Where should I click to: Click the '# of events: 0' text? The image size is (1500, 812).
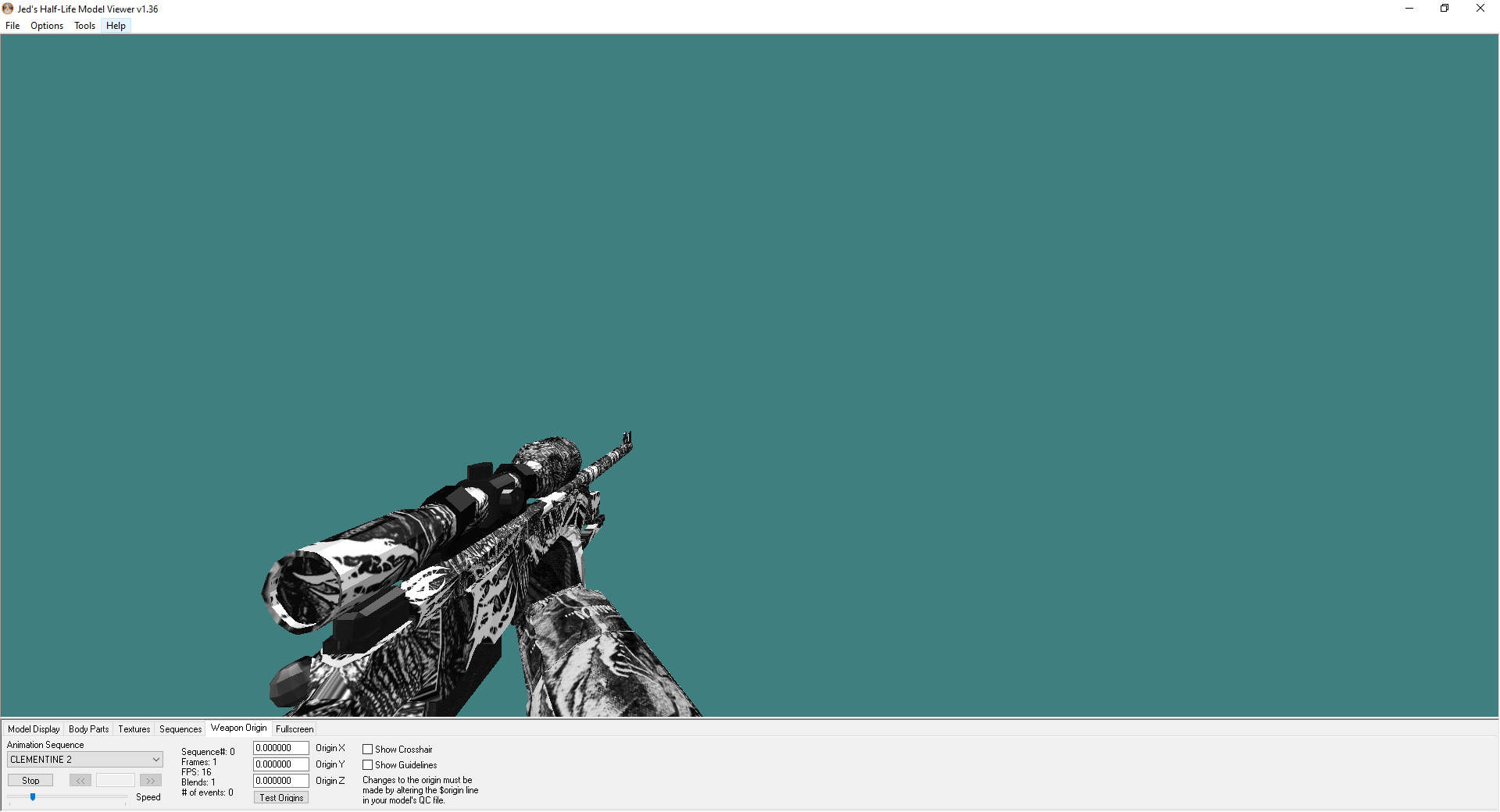[207, 792]
